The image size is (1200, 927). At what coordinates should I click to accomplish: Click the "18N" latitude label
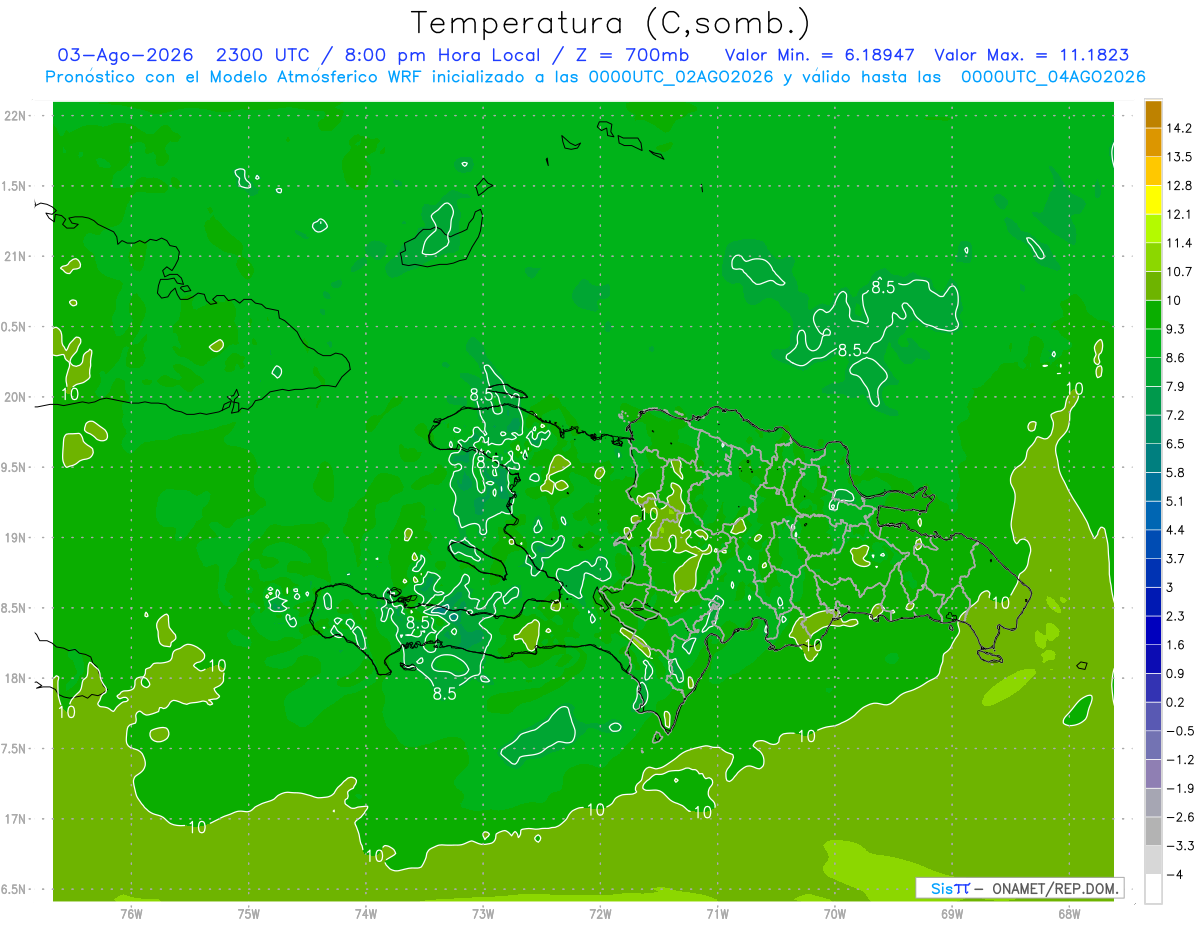pos(15,678)
